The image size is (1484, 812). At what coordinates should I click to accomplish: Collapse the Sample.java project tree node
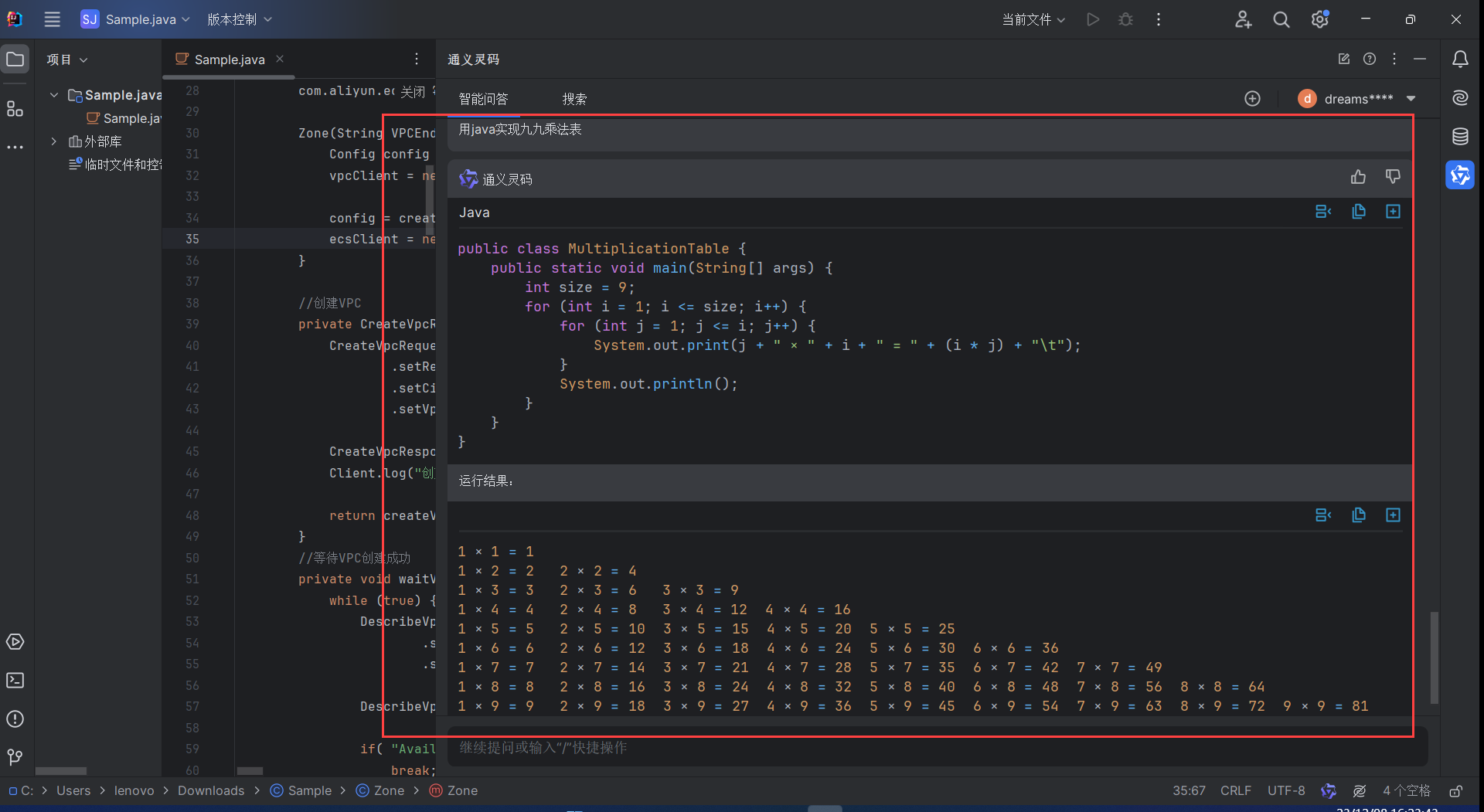54,95
